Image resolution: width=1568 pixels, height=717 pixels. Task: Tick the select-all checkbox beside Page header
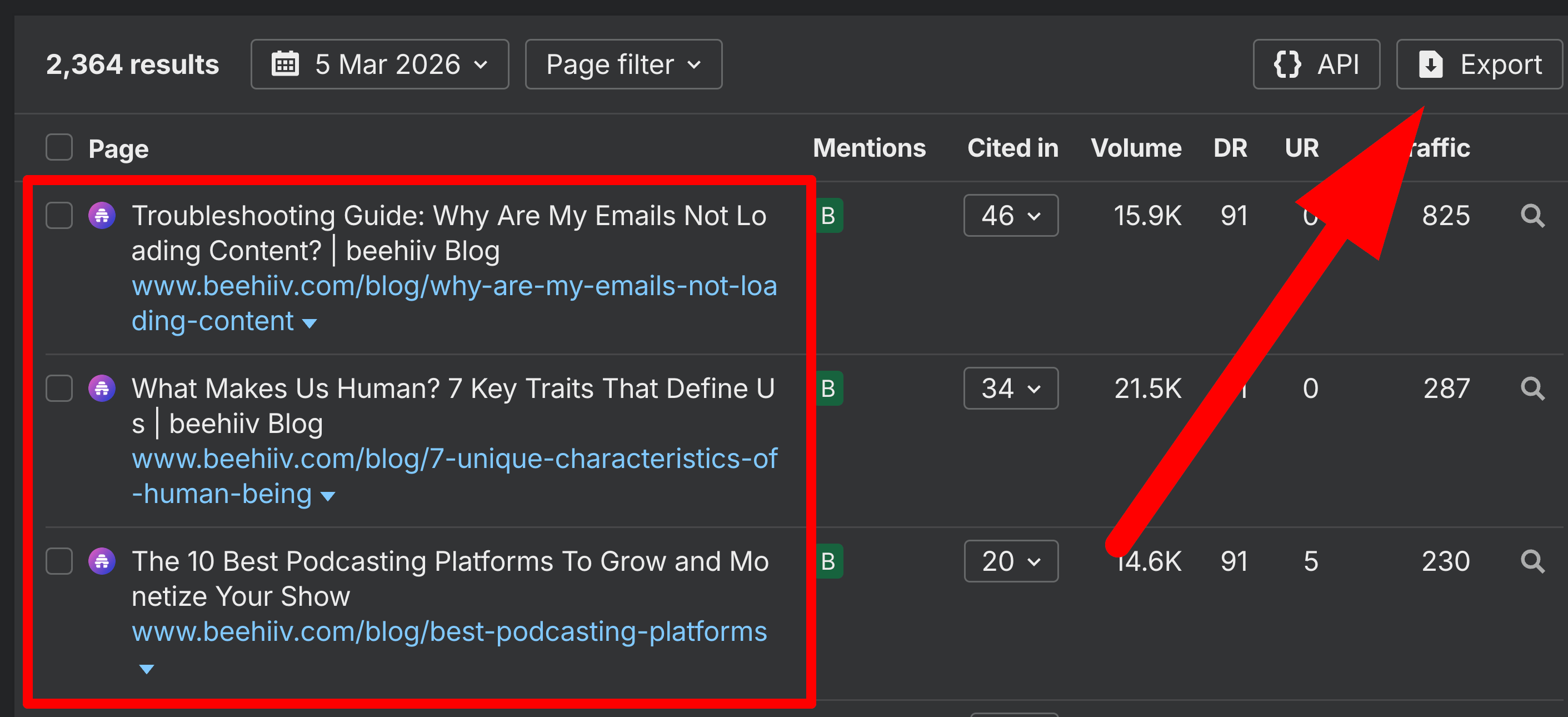pos(59,148)
